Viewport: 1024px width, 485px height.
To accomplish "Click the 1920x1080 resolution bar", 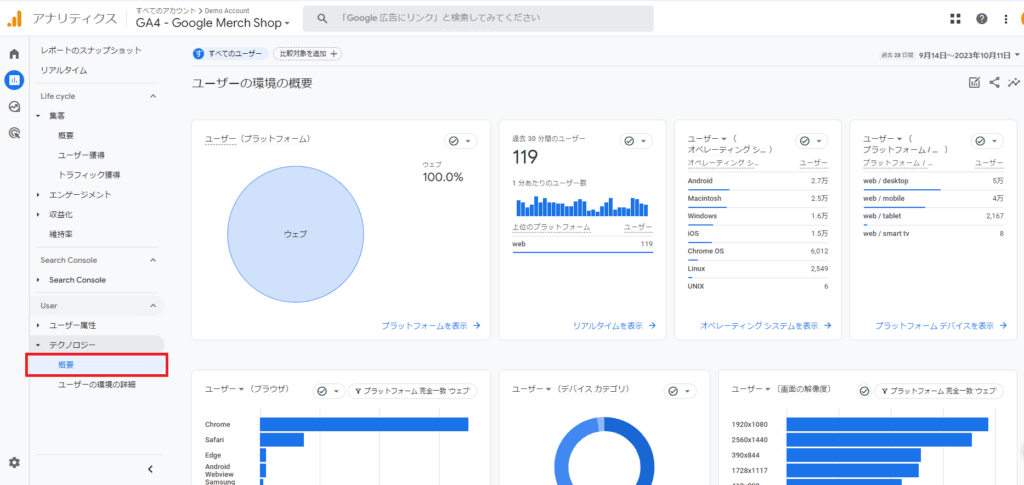I will 887,424.
